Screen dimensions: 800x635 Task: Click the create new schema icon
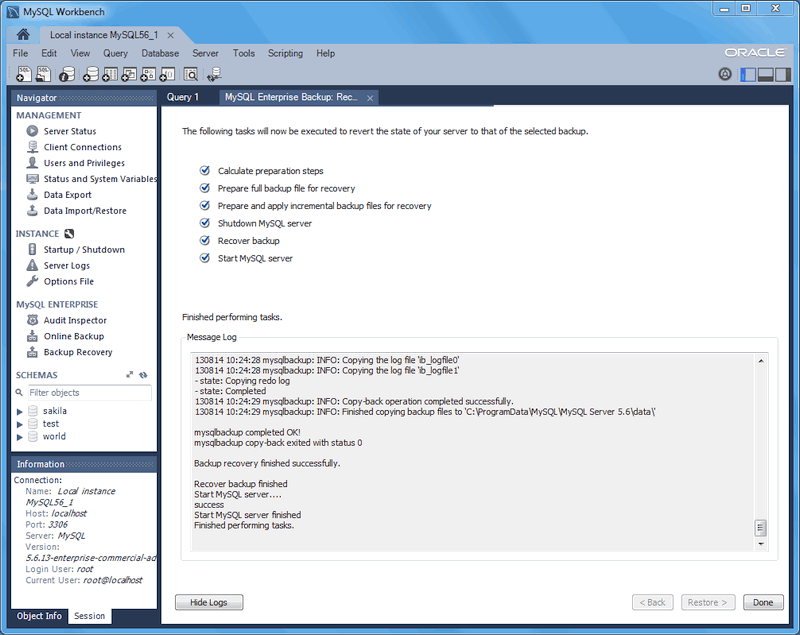91,74
